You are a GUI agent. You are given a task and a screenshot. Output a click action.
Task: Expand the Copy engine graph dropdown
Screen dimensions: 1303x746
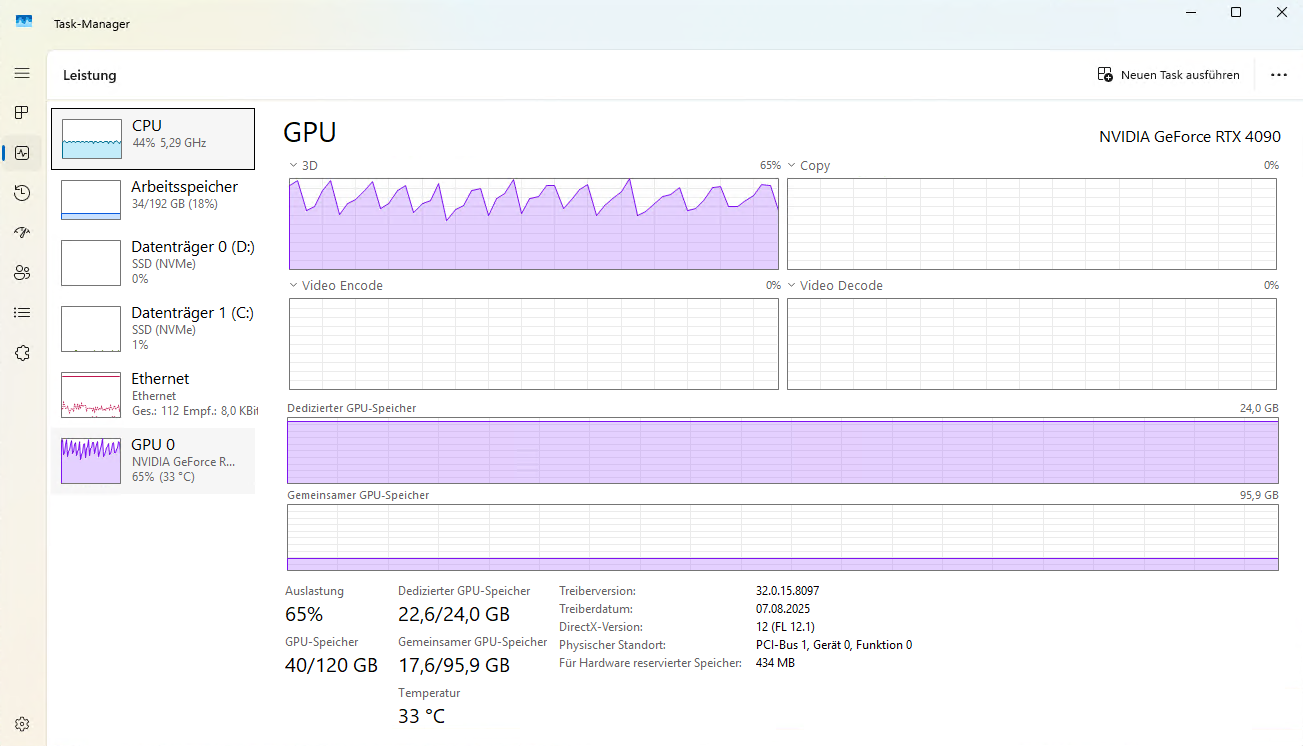pos(792,165)
